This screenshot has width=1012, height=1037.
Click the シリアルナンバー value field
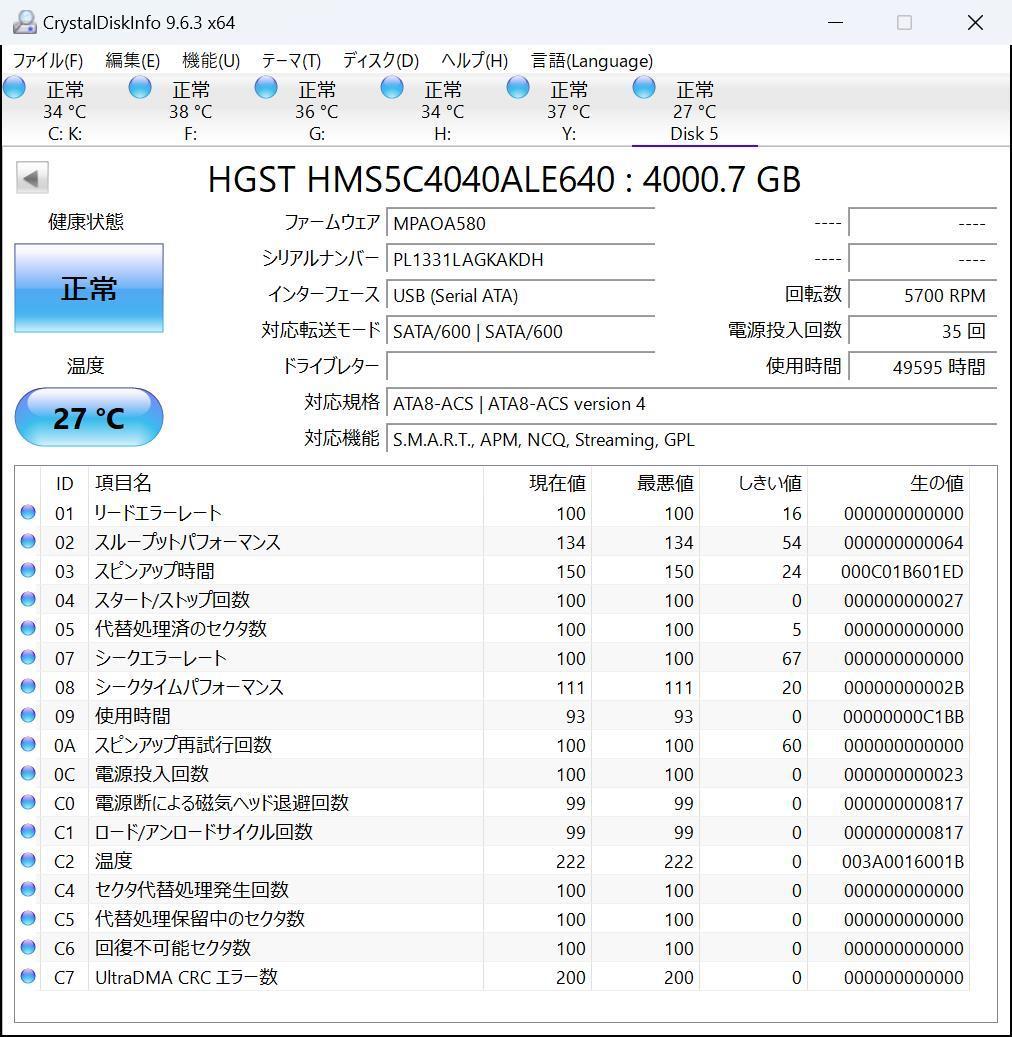[x=520, y=259]
